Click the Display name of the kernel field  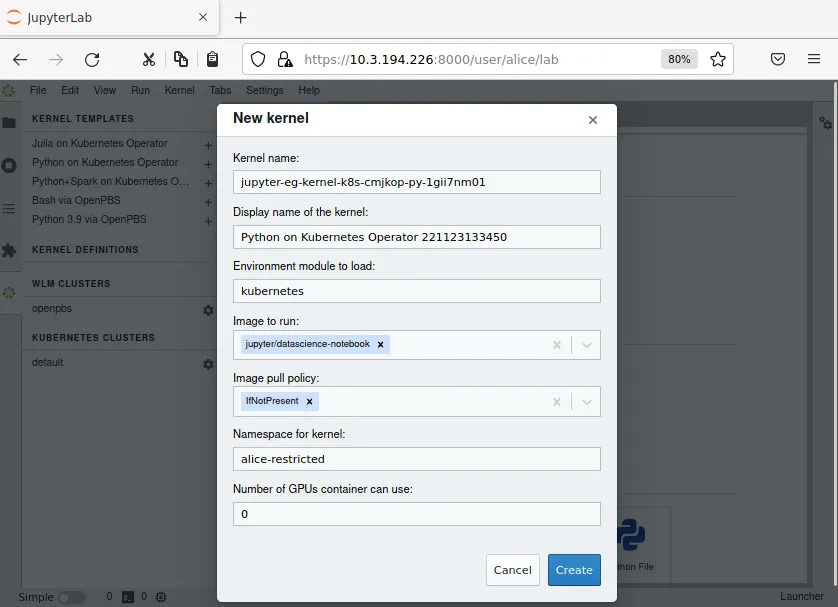417,237
